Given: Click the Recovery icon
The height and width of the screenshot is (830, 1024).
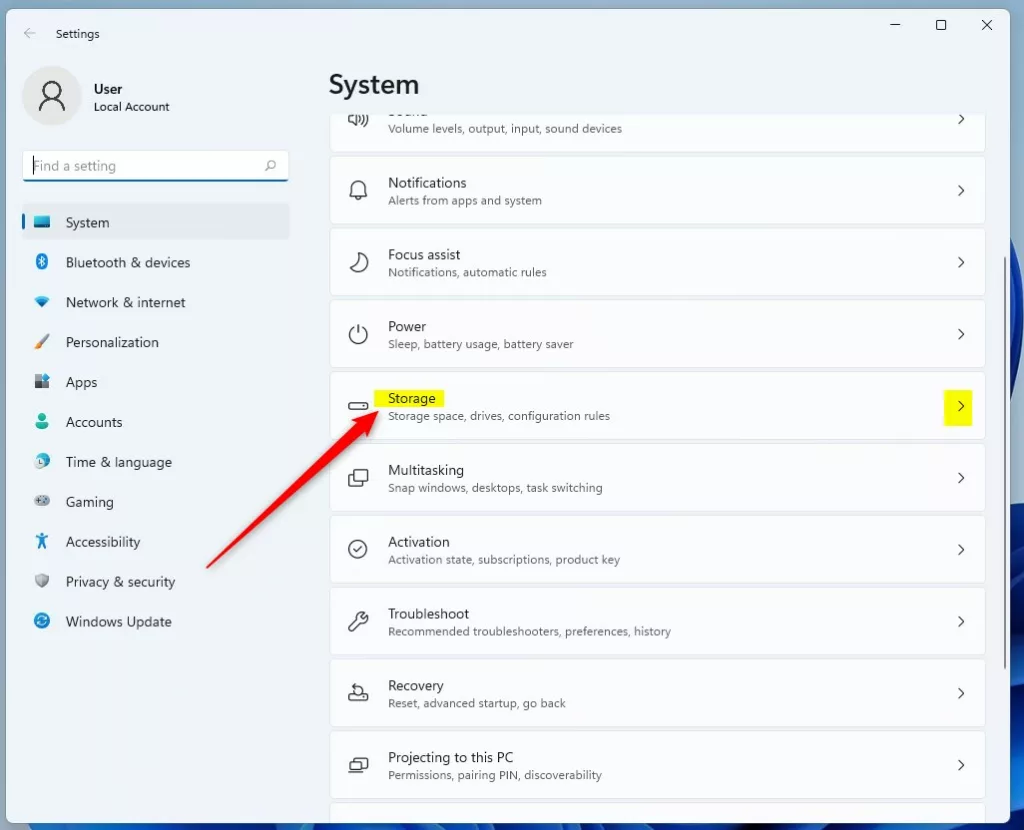Looking at the screenshot, I should click(358, 692).
